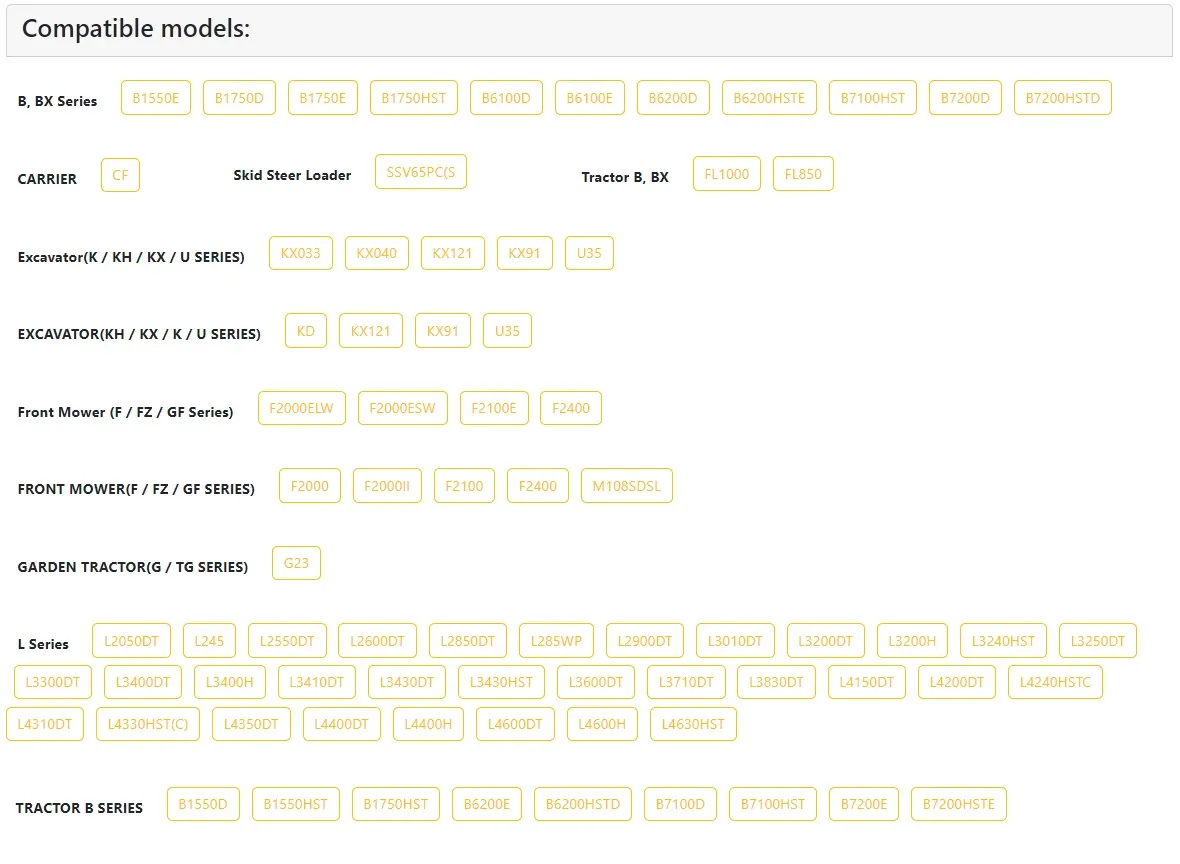Click the 'L Series' row label
Viewport: 1180px width, 864px height.
43,644
